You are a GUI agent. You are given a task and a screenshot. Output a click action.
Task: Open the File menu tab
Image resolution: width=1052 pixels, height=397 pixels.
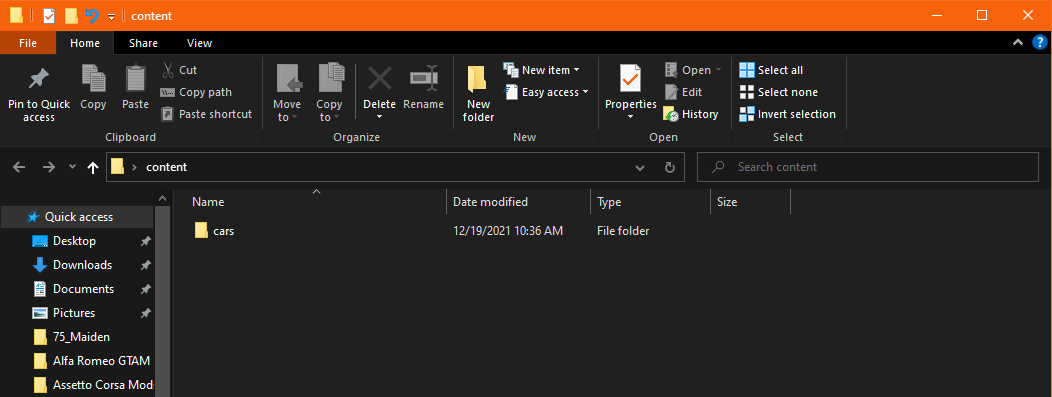(x=28, y=43)
